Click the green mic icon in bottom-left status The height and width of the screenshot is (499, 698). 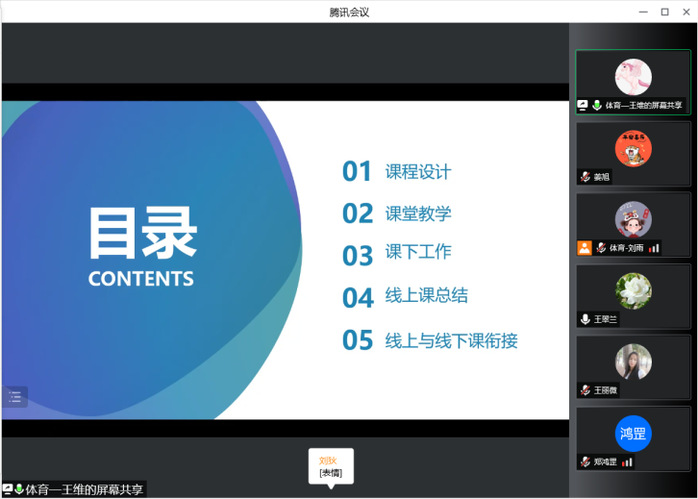tap(19, 490)
